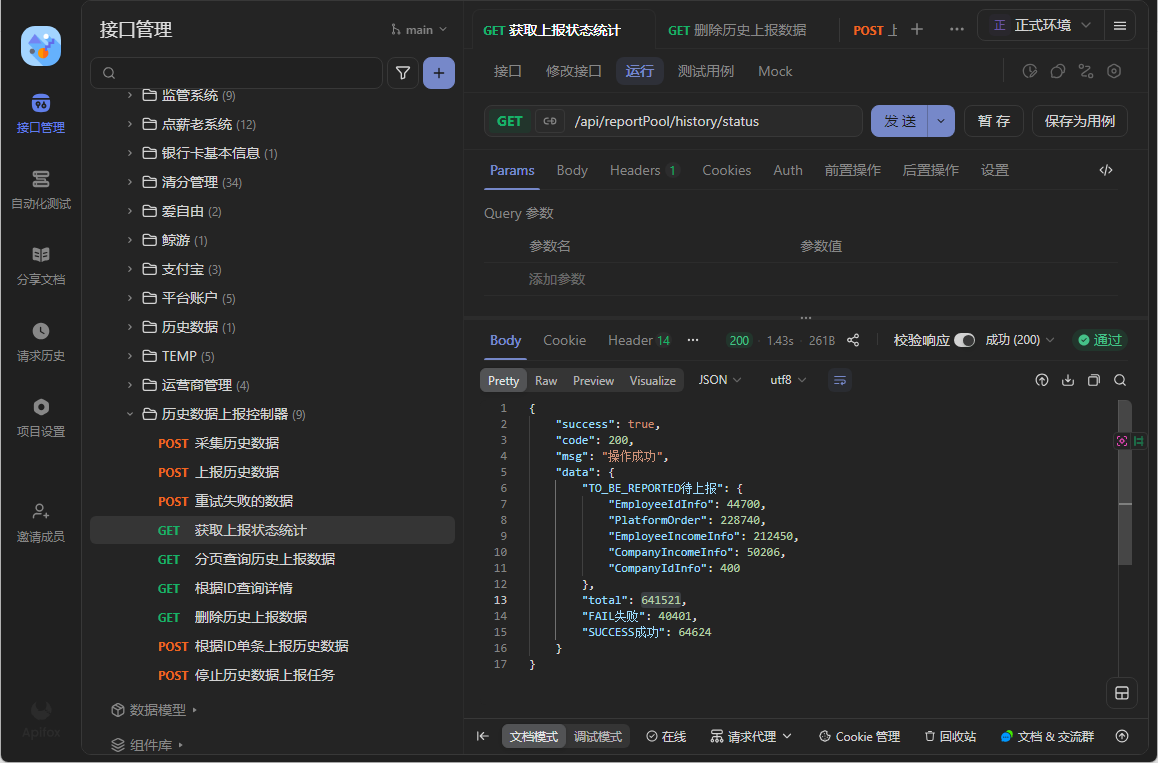Open the 测试用例 tab
This screenshot has height=763, width=1158.
pos(705,71)
